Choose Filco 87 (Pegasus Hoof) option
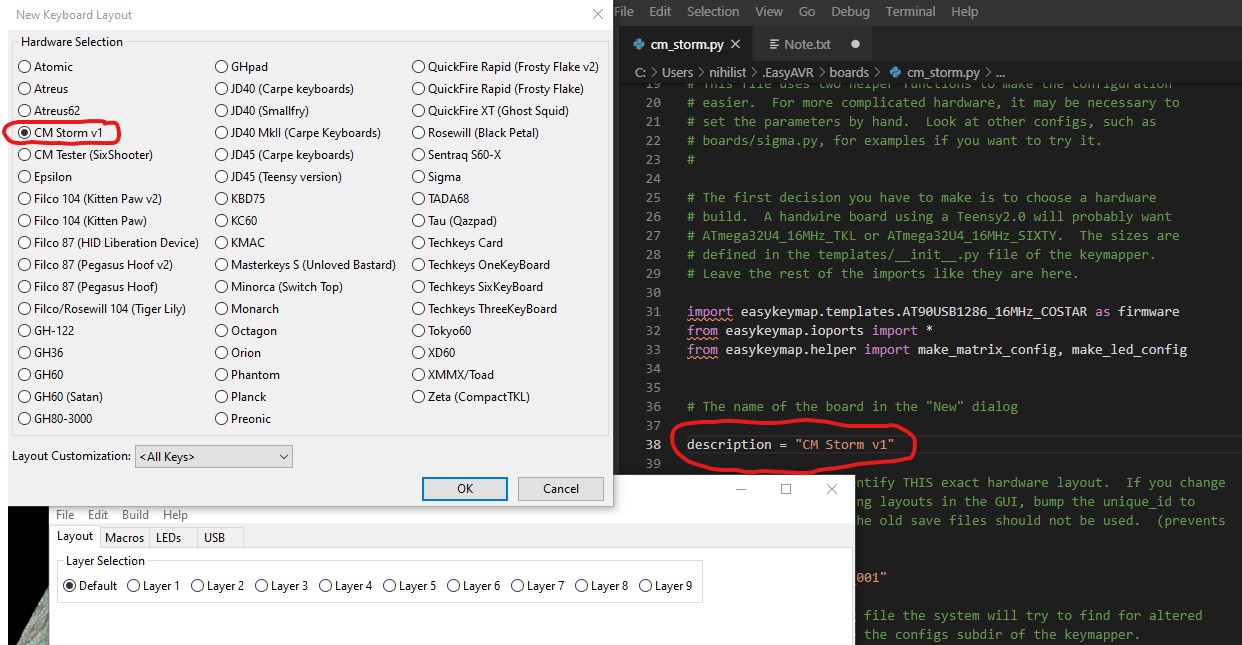The image size is (1242, 645). coord(87,287)
